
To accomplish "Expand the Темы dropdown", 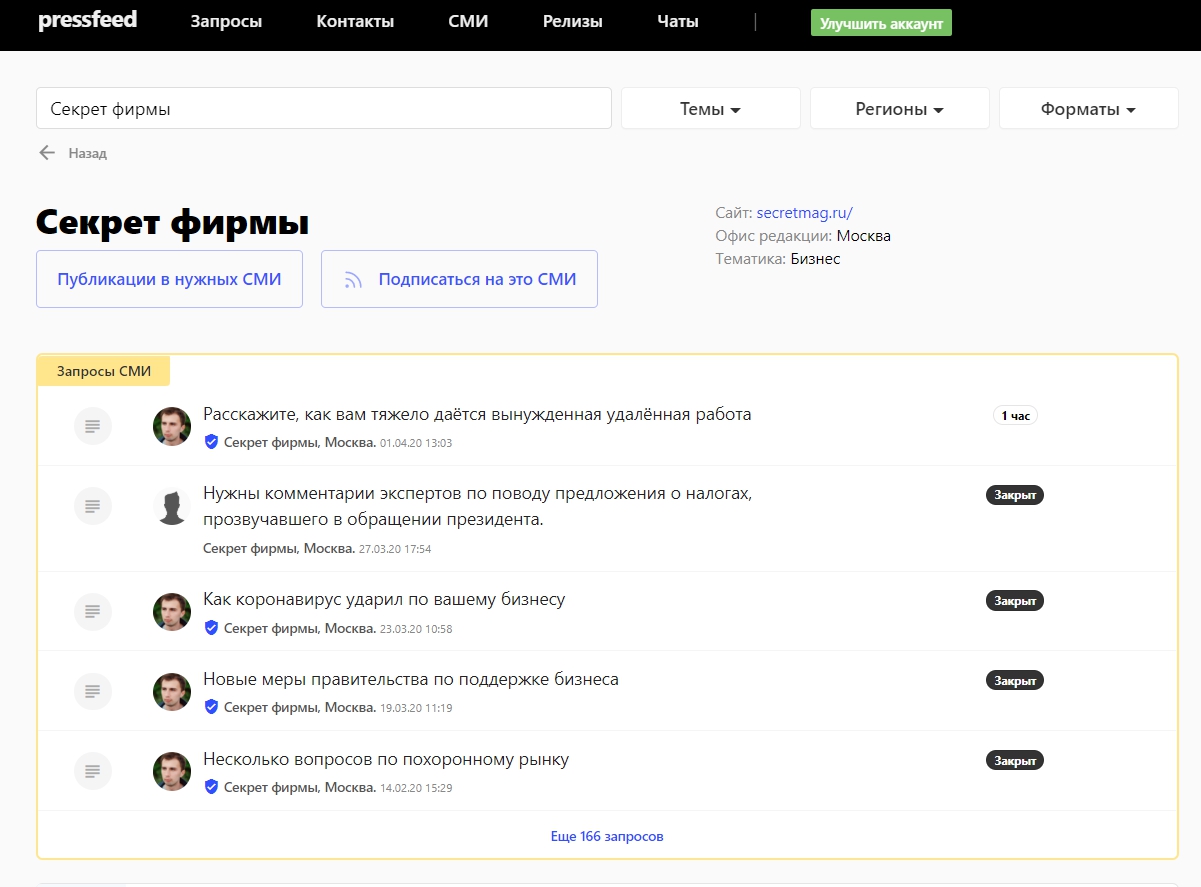I will 710,109.
